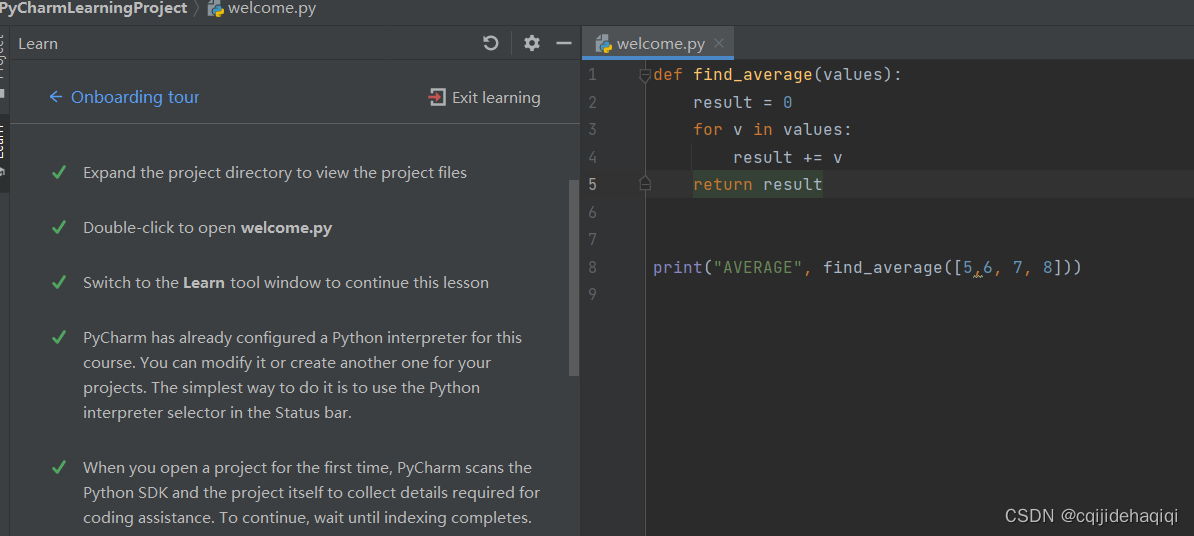Click 'def find_average(values):' line
This screenshot has height=536, width=1194.
[777, 75]
